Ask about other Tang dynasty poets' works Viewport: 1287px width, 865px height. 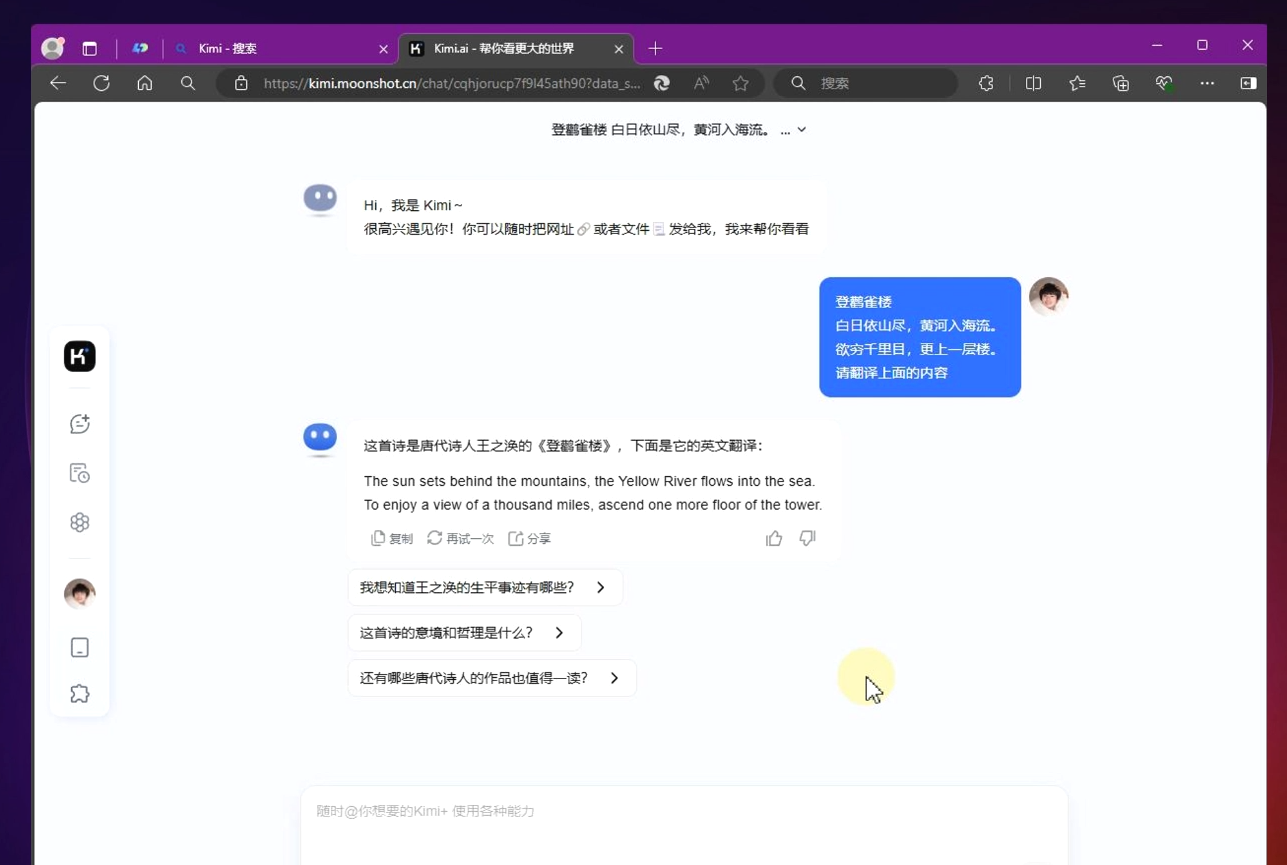pos(491,677)
